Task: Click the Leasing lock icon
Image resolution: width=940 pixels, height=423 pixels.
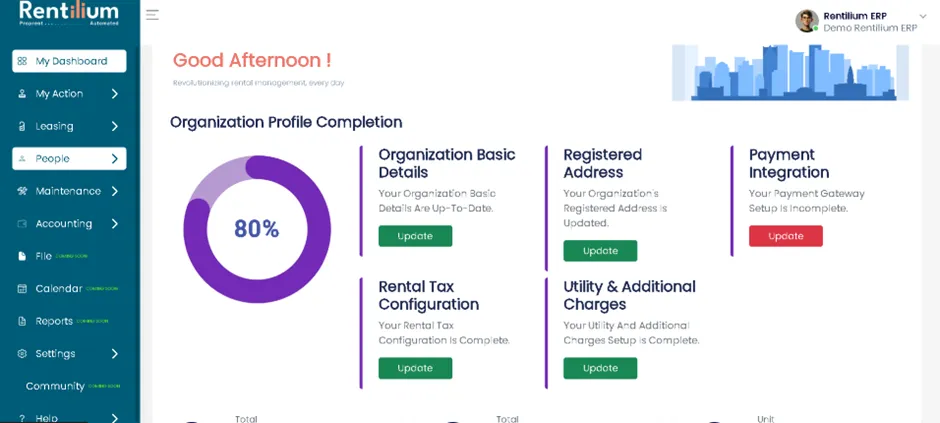Action: (22, 126)
